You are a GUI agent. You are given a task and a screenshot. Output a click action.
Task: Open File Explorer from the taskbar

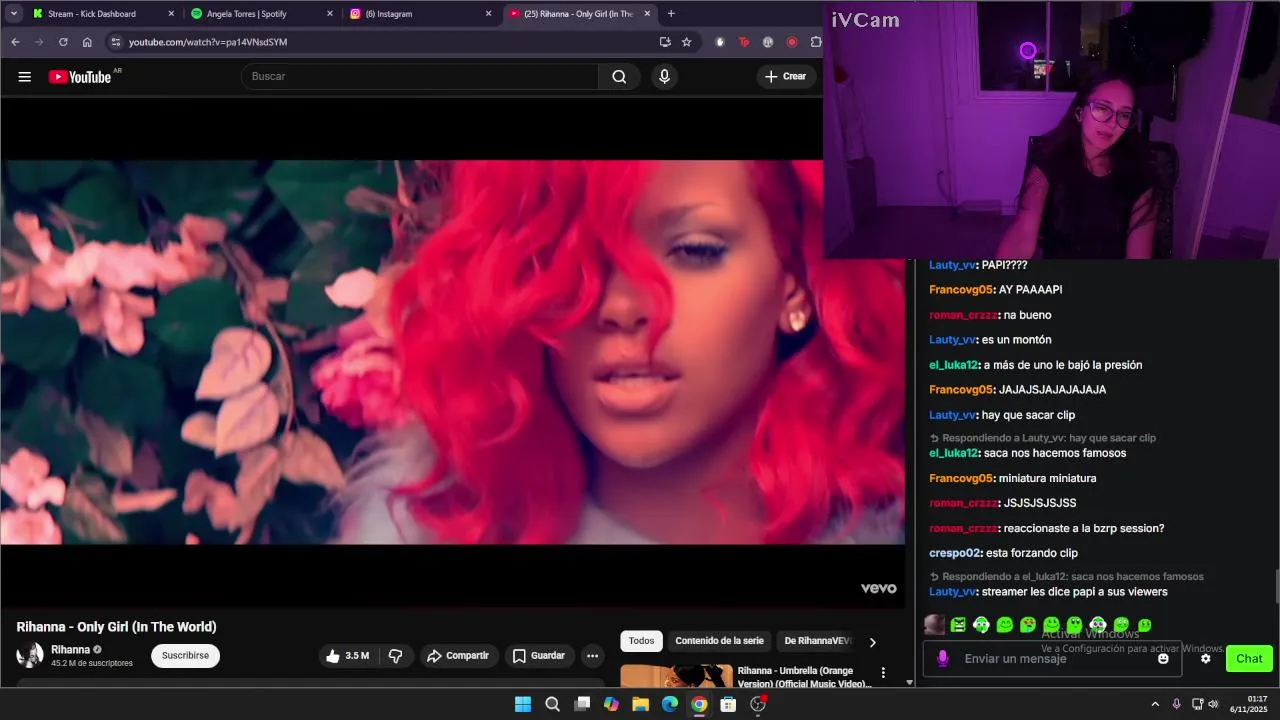click(640, 704)
